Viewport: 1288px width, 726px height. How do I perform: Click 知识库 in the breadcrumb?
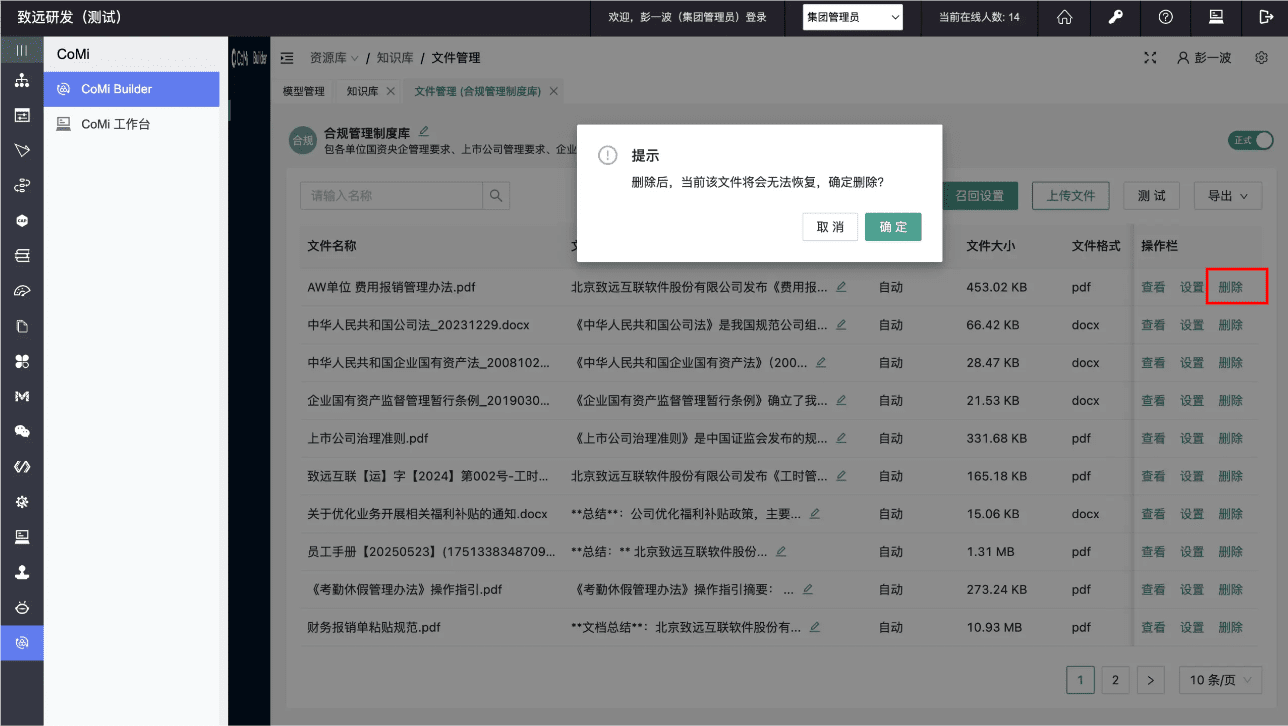(395, 58)
